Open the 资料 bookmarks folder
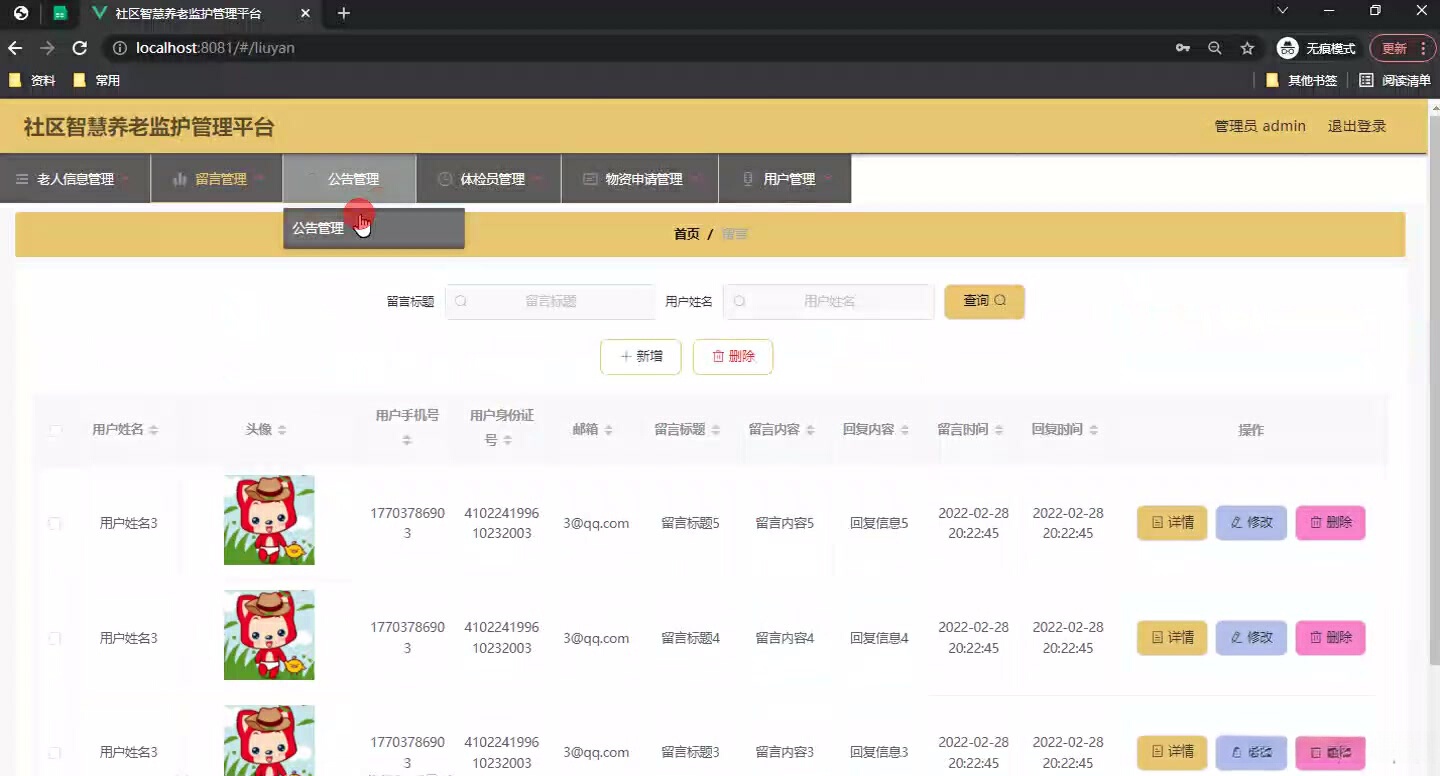Viewport: 1440px width, 776px height. click(x=32, y=80)
